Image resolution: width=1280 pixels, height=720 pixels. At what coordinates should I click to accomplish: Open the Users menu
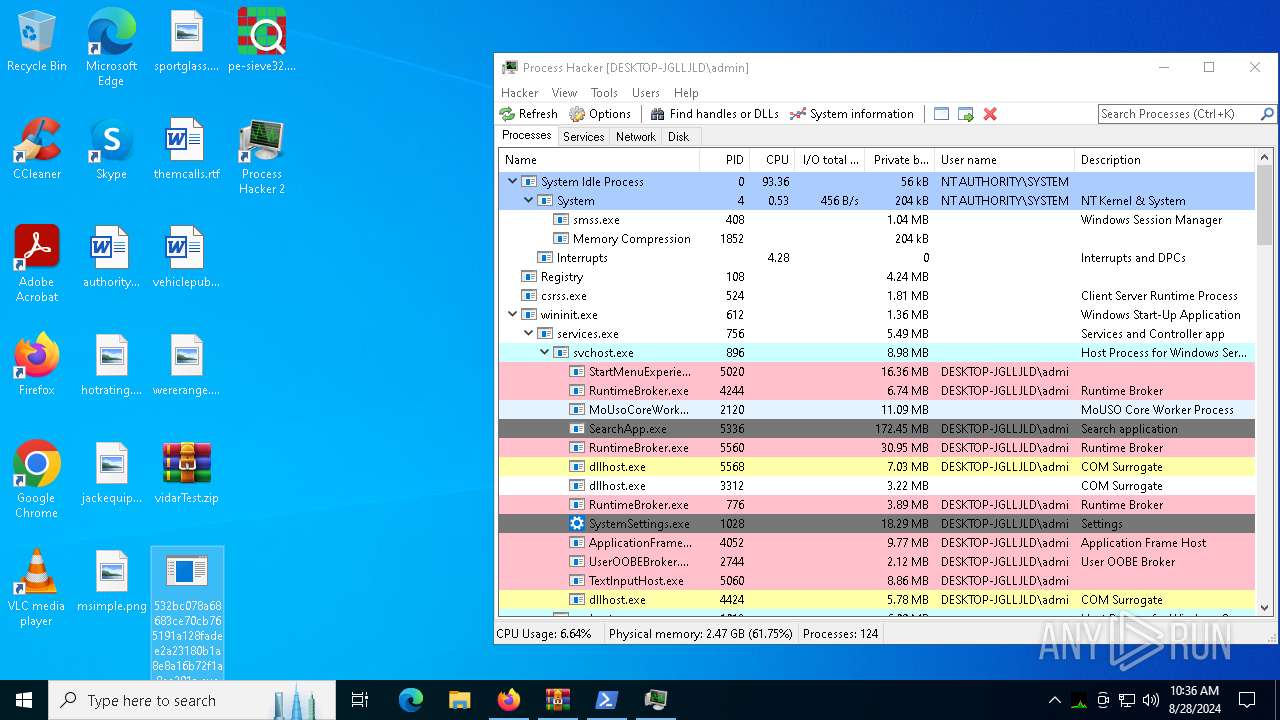pyautogui.click(x=646, y=92)
